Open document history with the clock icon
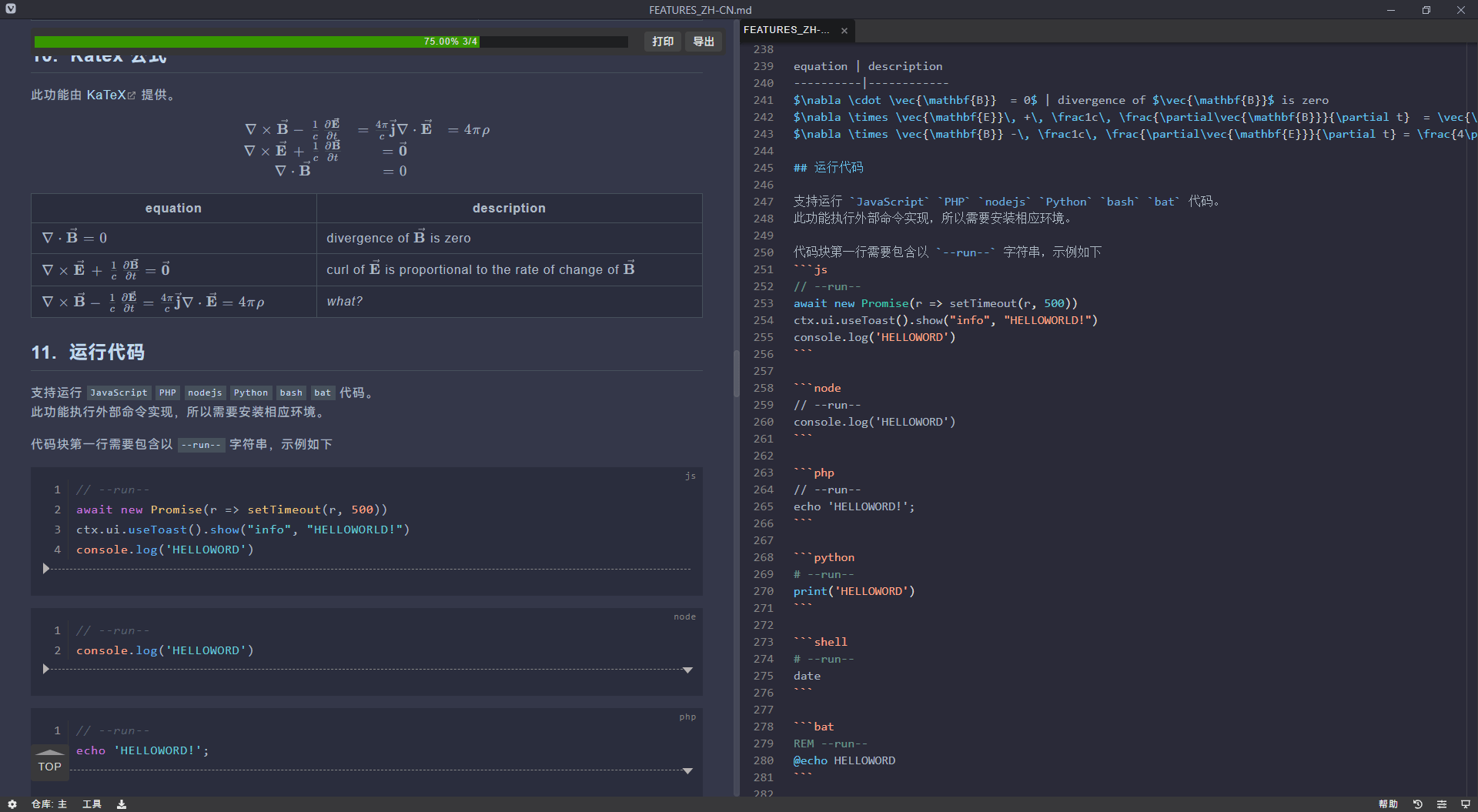Image resolution: width=1478 pixels, height=812 pixels. pyautogui.click(x=1417, y=804)
